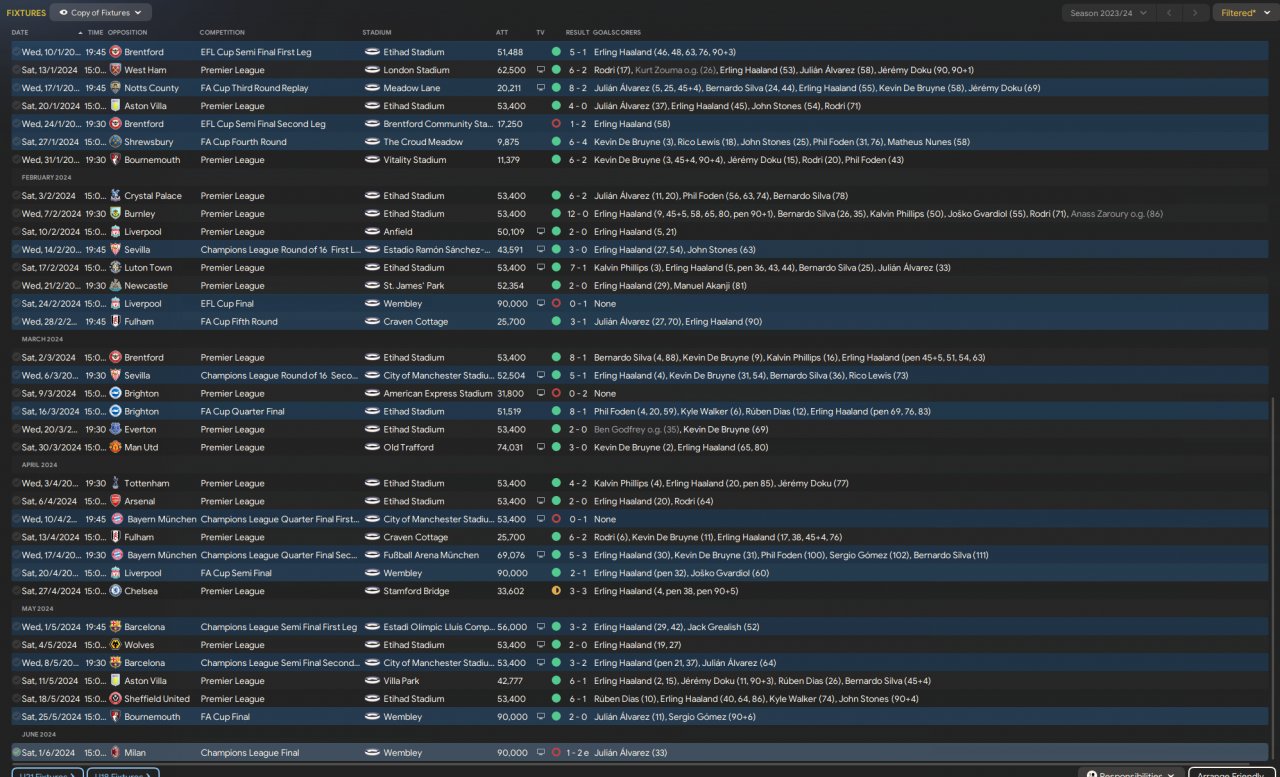1280x777 pixels.
Task: Click the stadium icon beside Villa Park
Action: pos(372,681)
